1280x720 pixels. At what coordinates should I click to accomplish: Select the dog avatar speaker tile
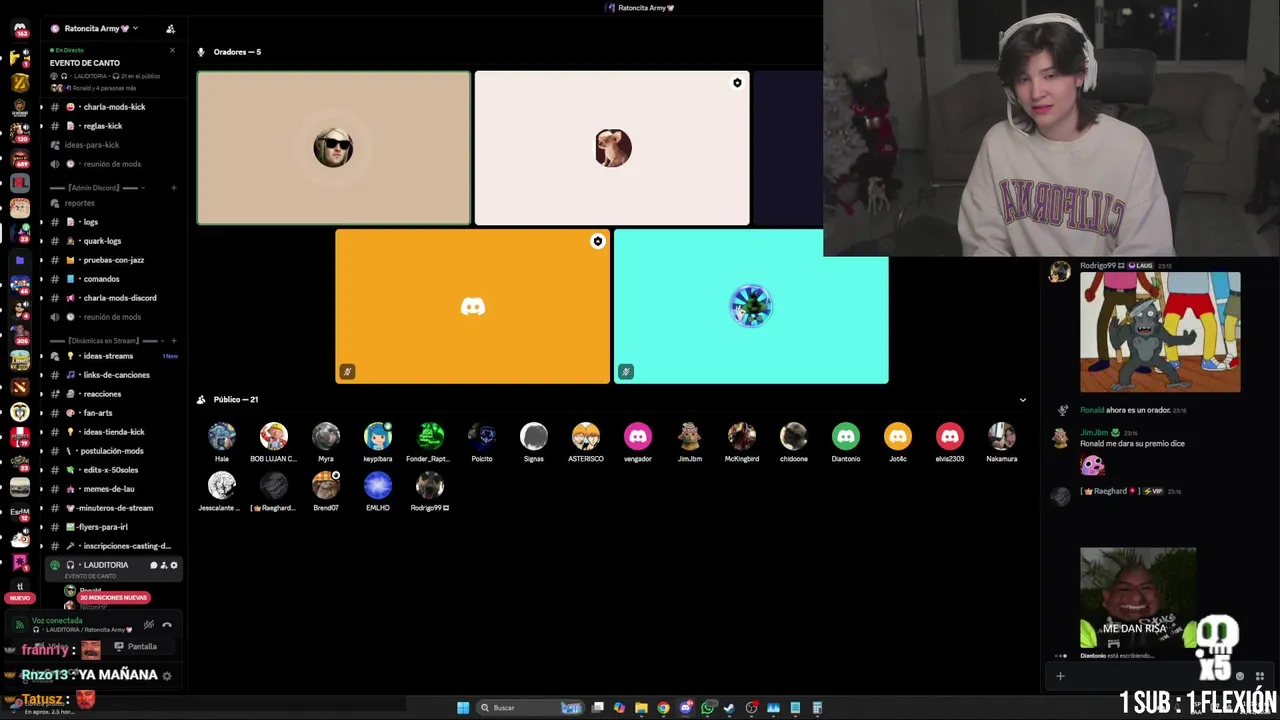(612, 148)
